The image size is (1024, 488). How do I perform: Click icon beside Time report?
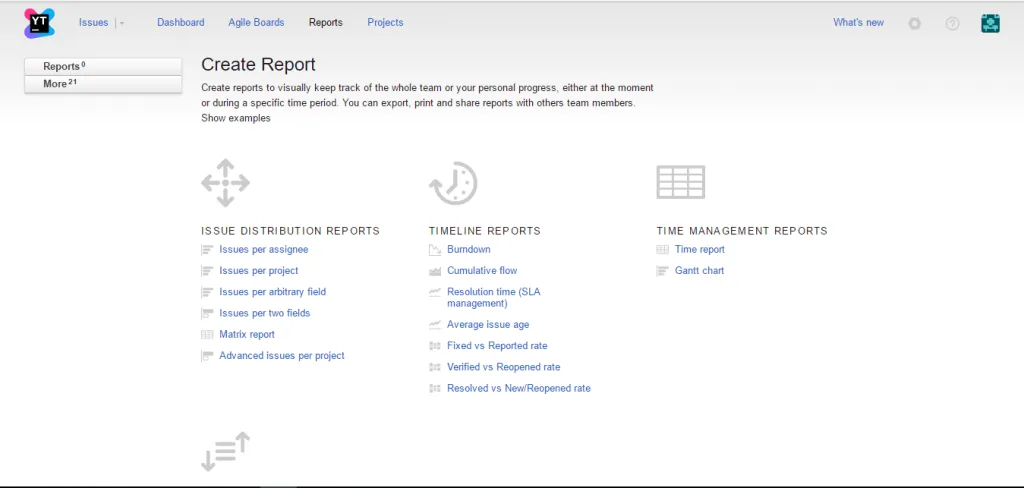coord(662,250)
